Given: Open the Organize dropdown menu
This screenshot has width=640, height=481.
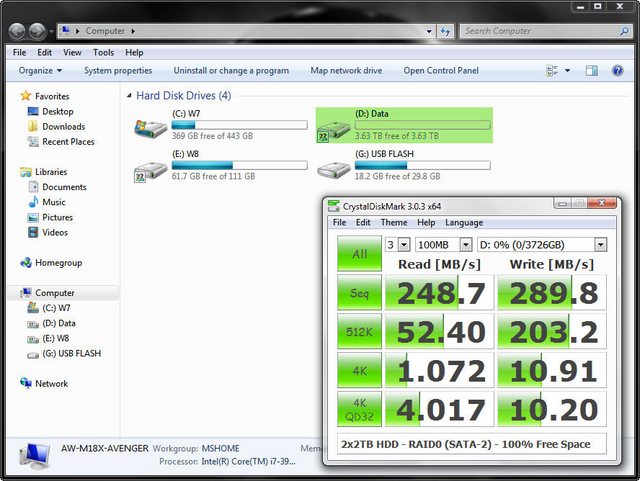Looking at the screenshot, I should pos(40,71).
